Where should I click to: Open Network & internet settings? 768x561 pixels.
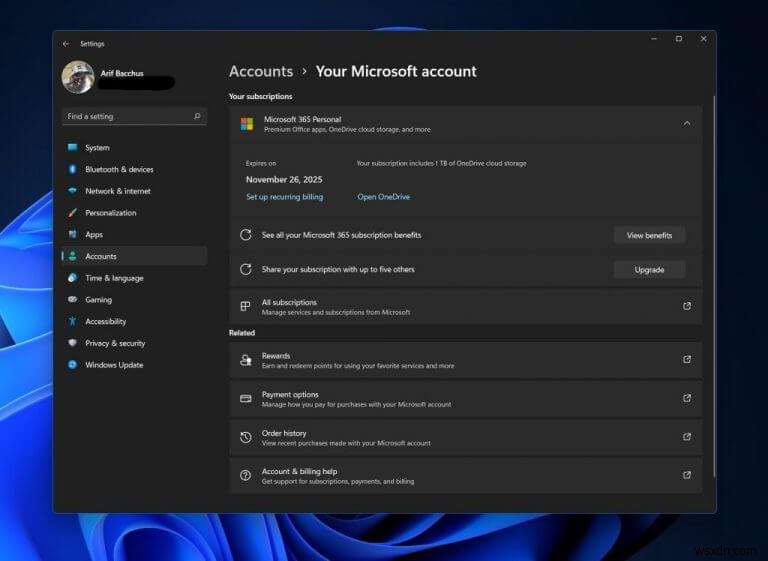[134, 191]
